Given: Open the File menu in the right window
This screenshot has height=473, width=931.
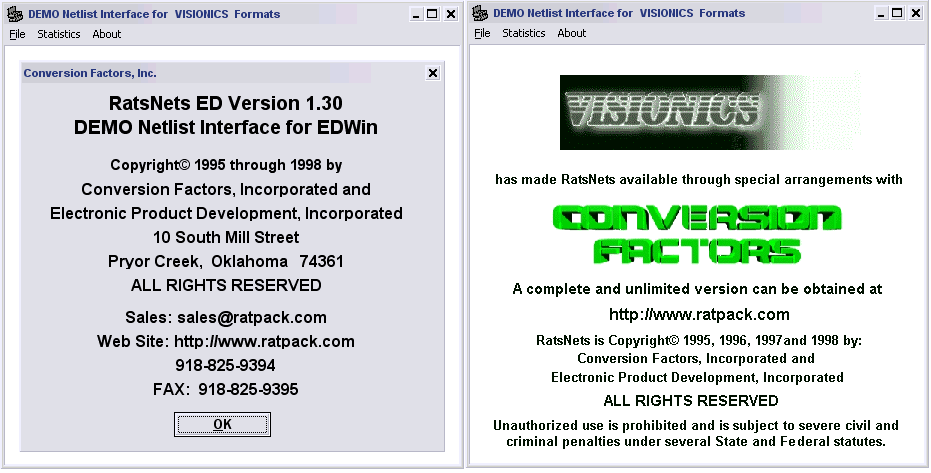Looking at the screenshot, I should coord(482,33).
